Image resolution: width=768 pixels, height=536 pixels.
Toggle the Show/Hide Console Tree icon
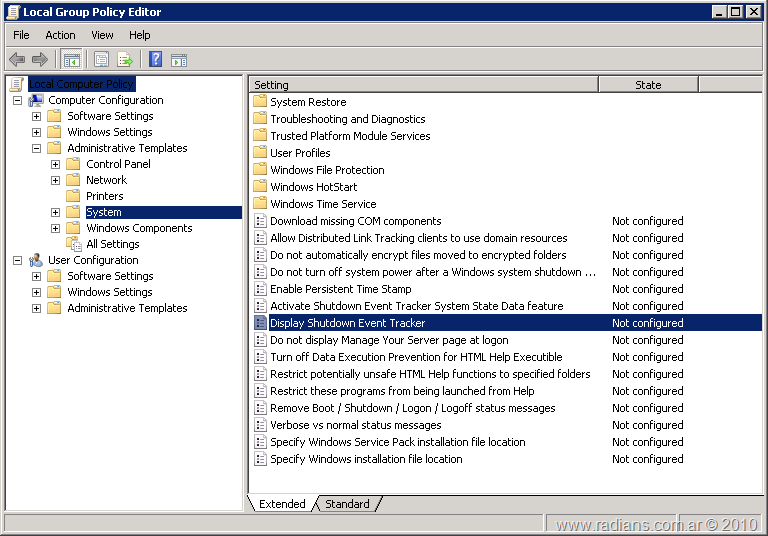tap(72, 60)
